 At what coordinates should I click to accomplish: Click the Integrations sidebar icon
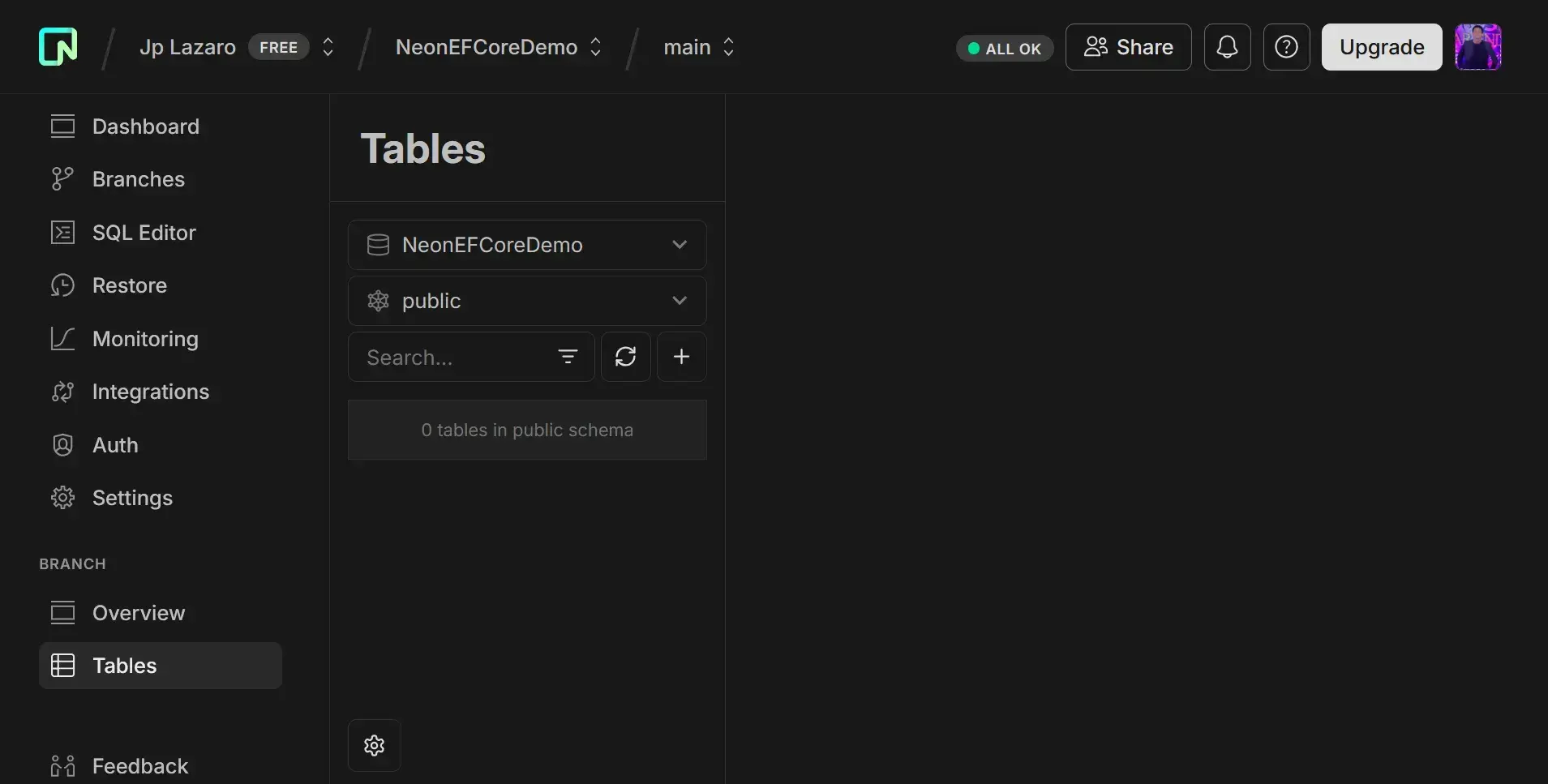[62, 392]
